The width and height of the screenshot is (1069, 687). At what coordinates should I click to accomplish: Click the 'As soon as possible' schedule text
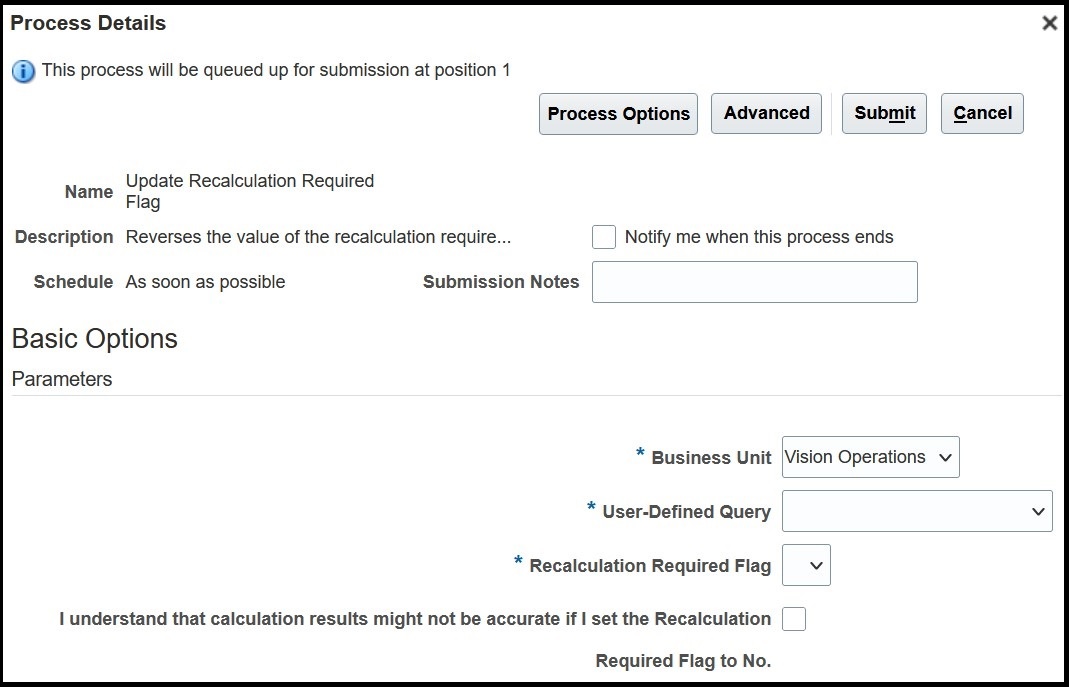pos(205,282)
